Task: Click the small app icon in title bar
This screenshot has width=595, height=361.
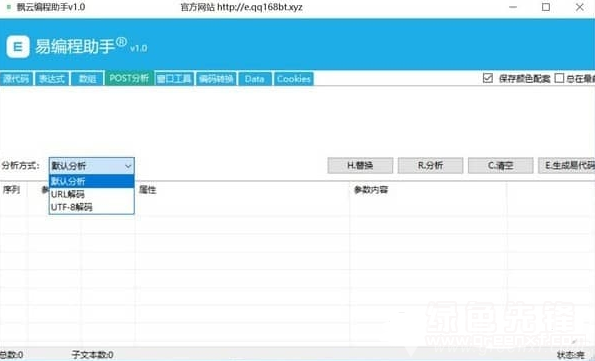Action: tap(8, 7)
